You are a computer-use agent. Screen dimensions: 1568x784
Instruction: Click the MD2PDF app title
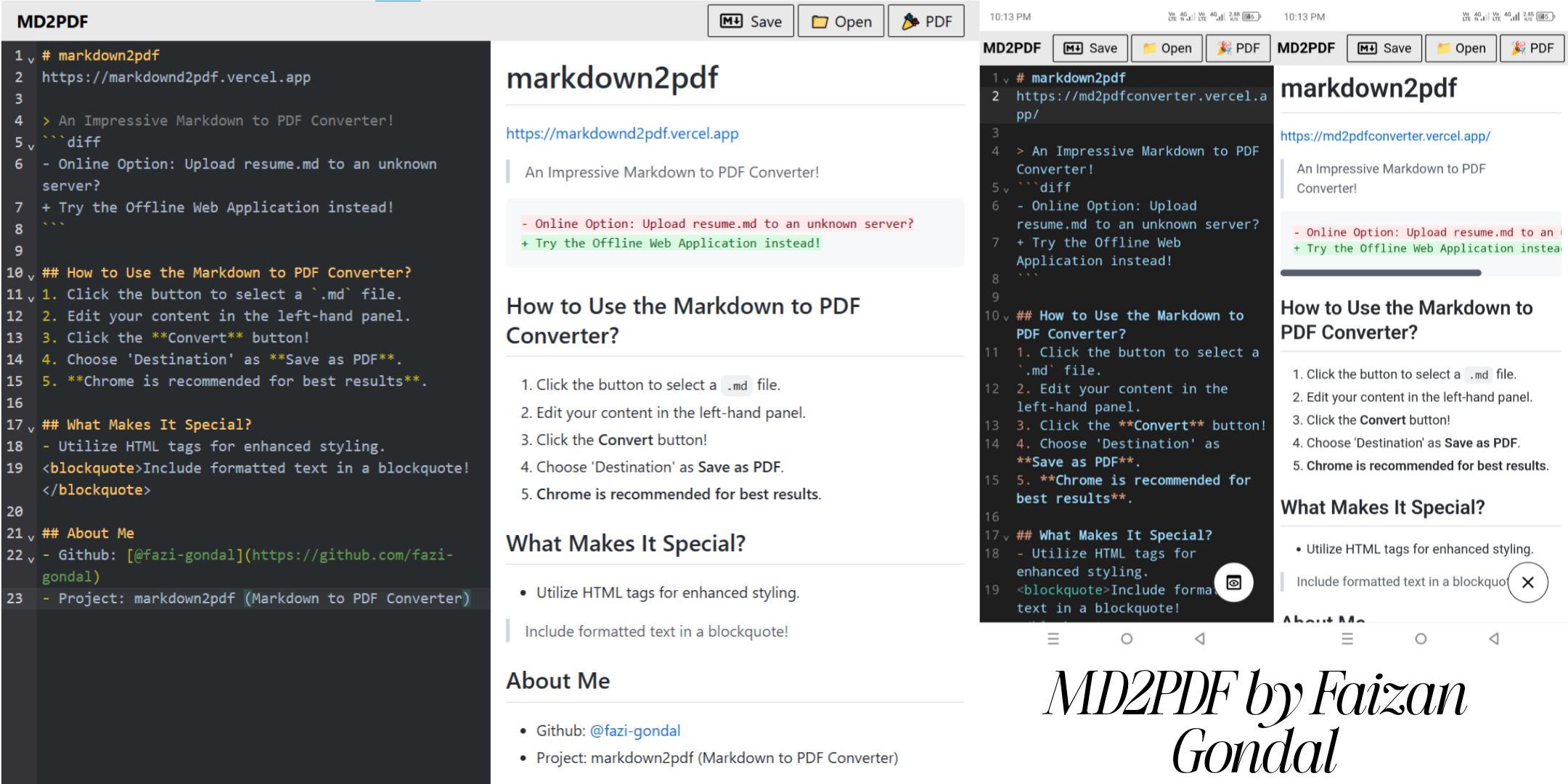click(52, 21)
